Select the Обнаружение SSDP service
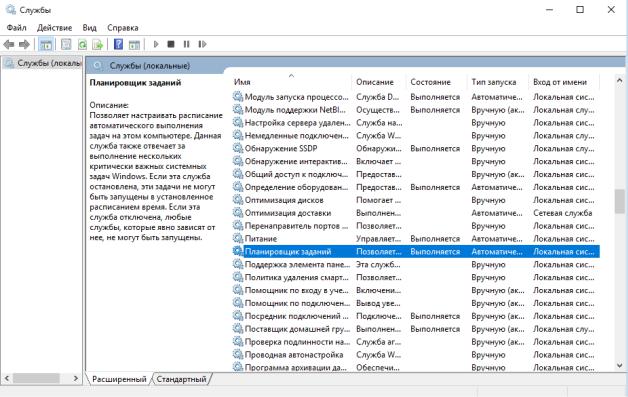 coord(415,149)
